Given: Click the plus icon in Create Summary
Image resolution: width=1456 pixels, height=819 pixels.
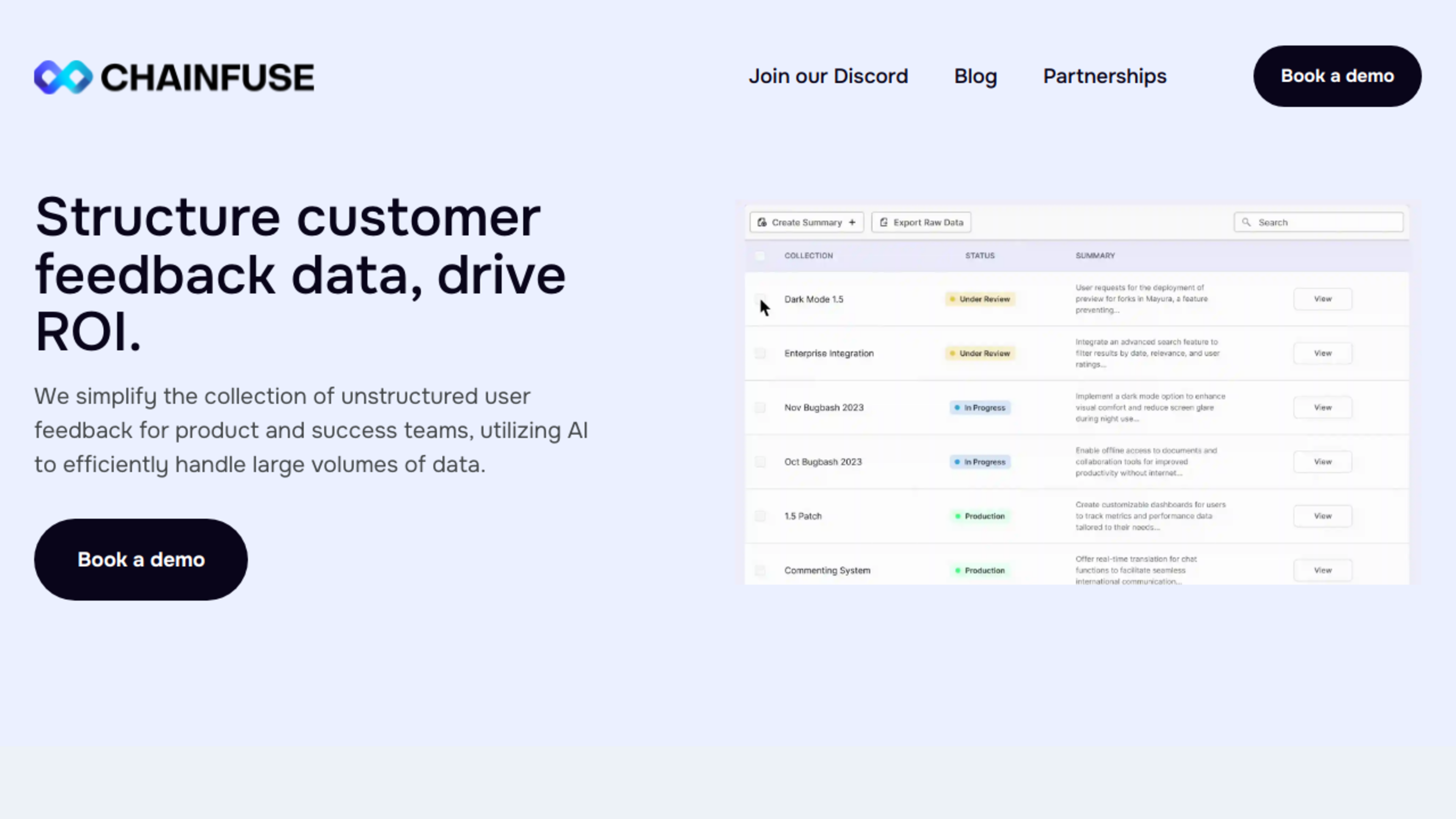Looking at the screenshot, I should pyautogui.click(x=852, y=222).
